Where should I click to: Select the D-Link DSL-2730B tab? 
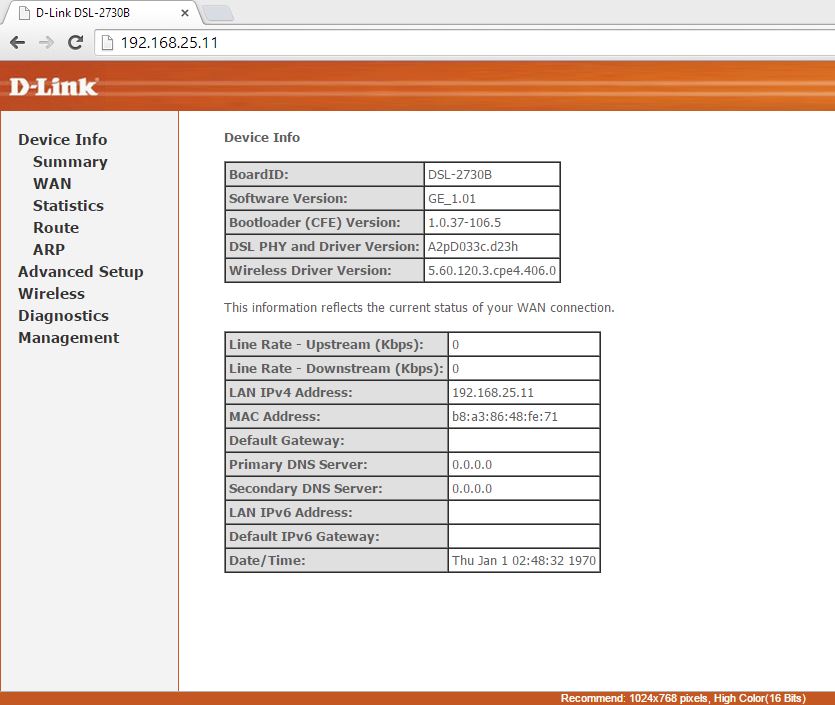(x=101, y=13)
